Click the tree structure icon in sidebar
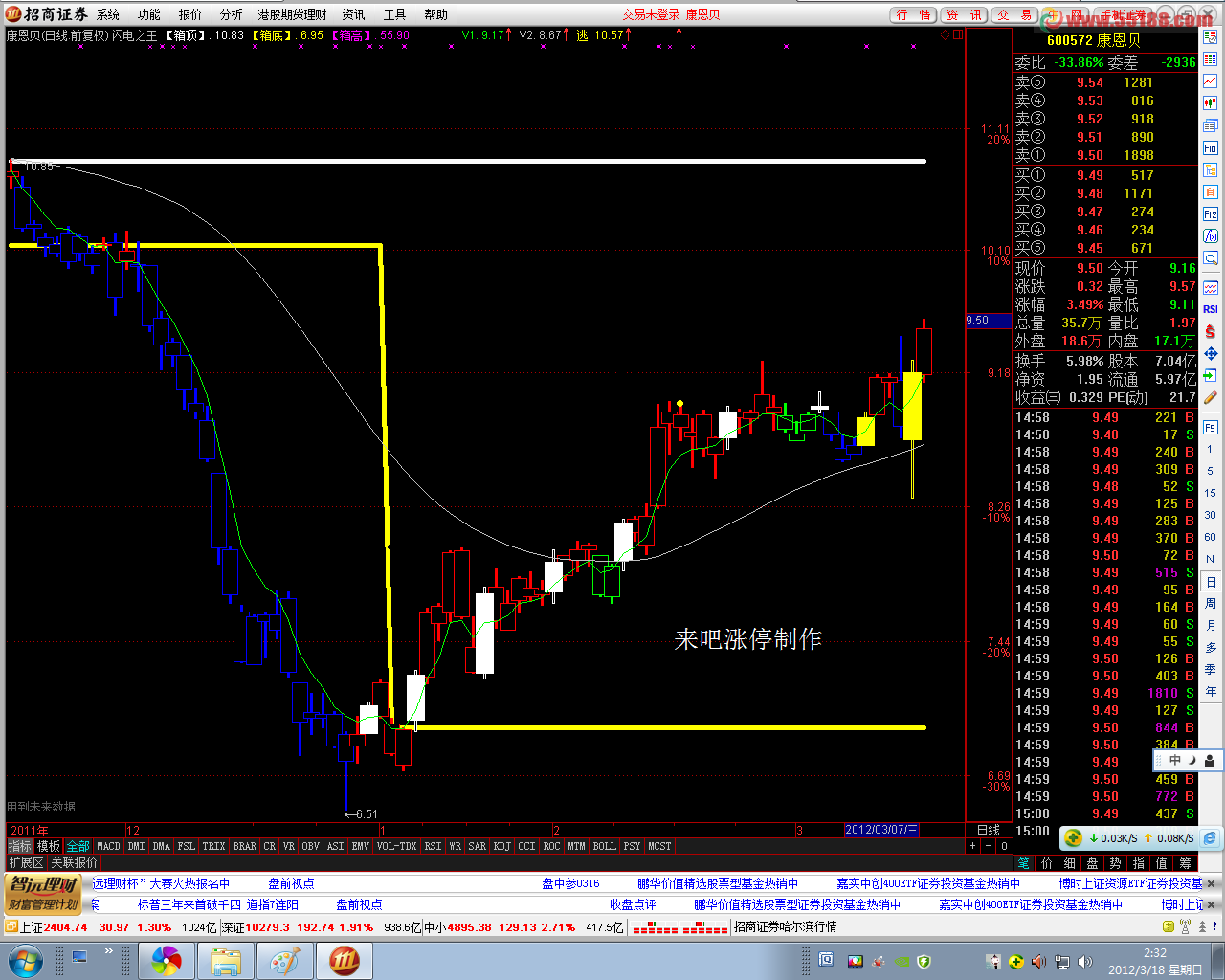Screen dimensions: 1225x980 click(x=1211, y=170)
